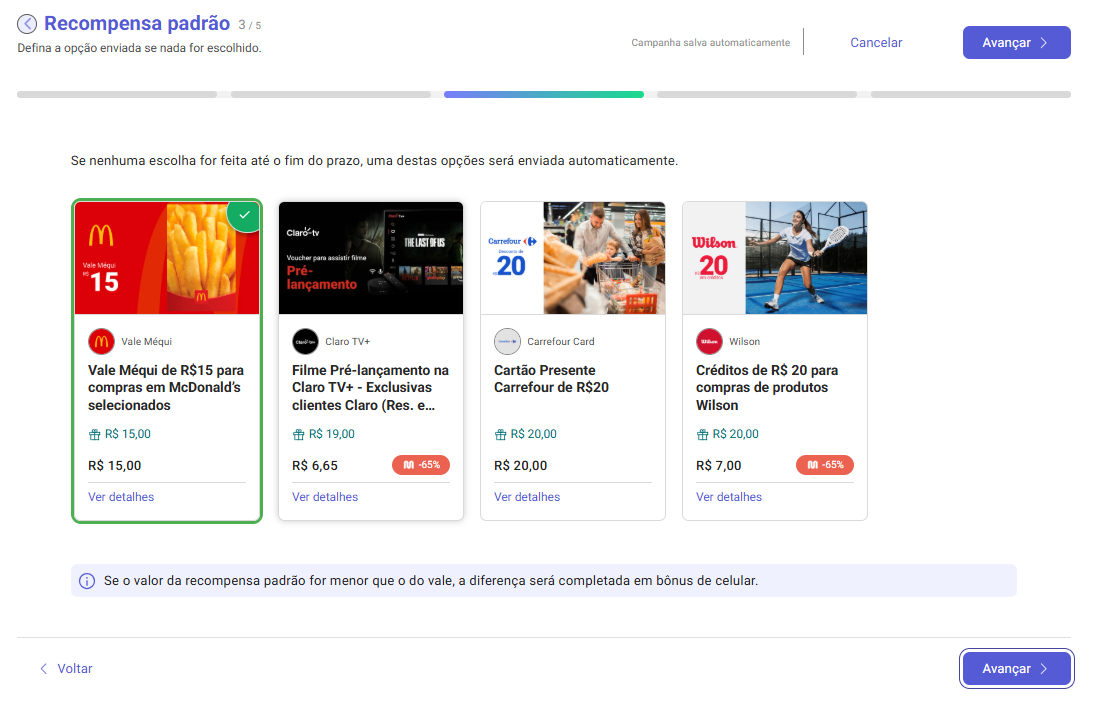Click the Cancelar link in the header
Viewport: 1118px width, 722px height.
(x=876, y=43)
